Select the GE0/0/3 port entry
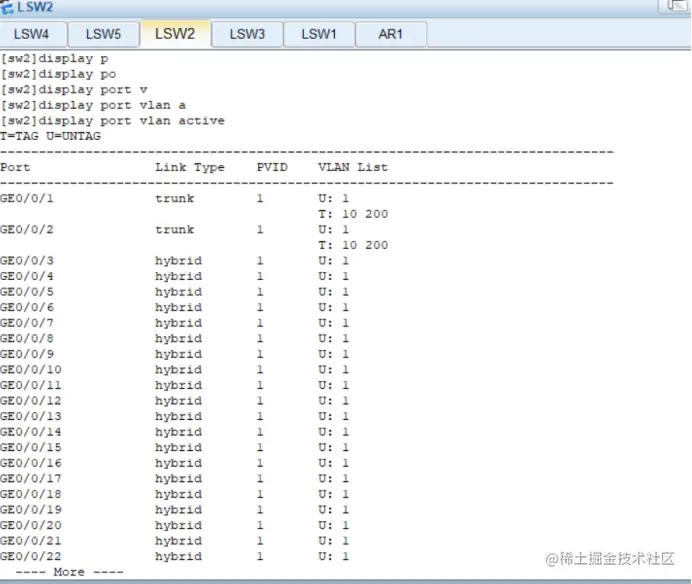Viewport: 692px width, 584px height. [x=27, y=260]
